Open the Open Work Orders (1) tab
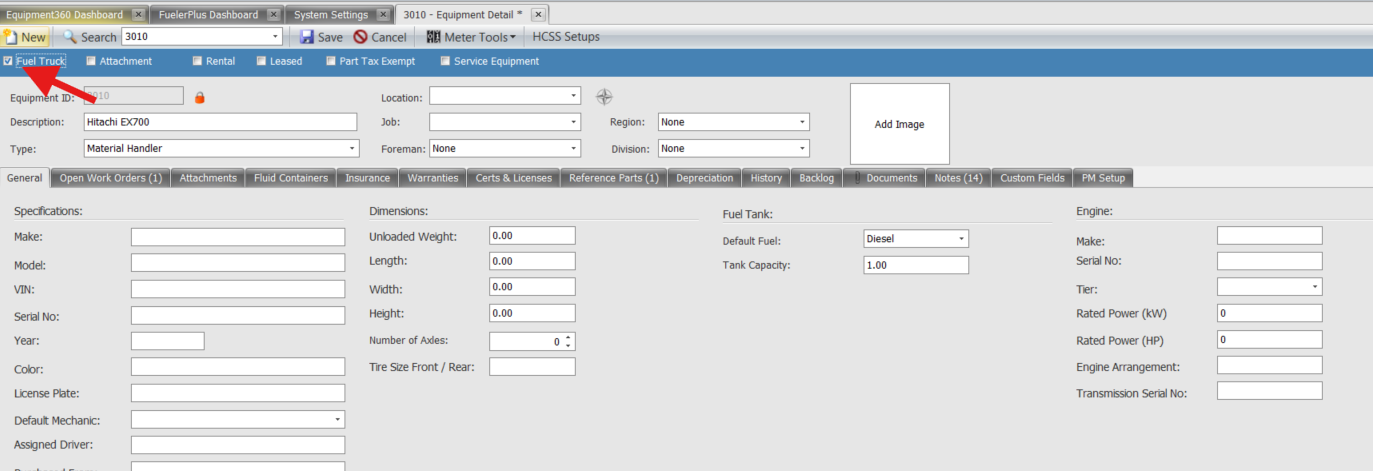The width and height of the screenshot is (1373, 471). tap(110, 178)
